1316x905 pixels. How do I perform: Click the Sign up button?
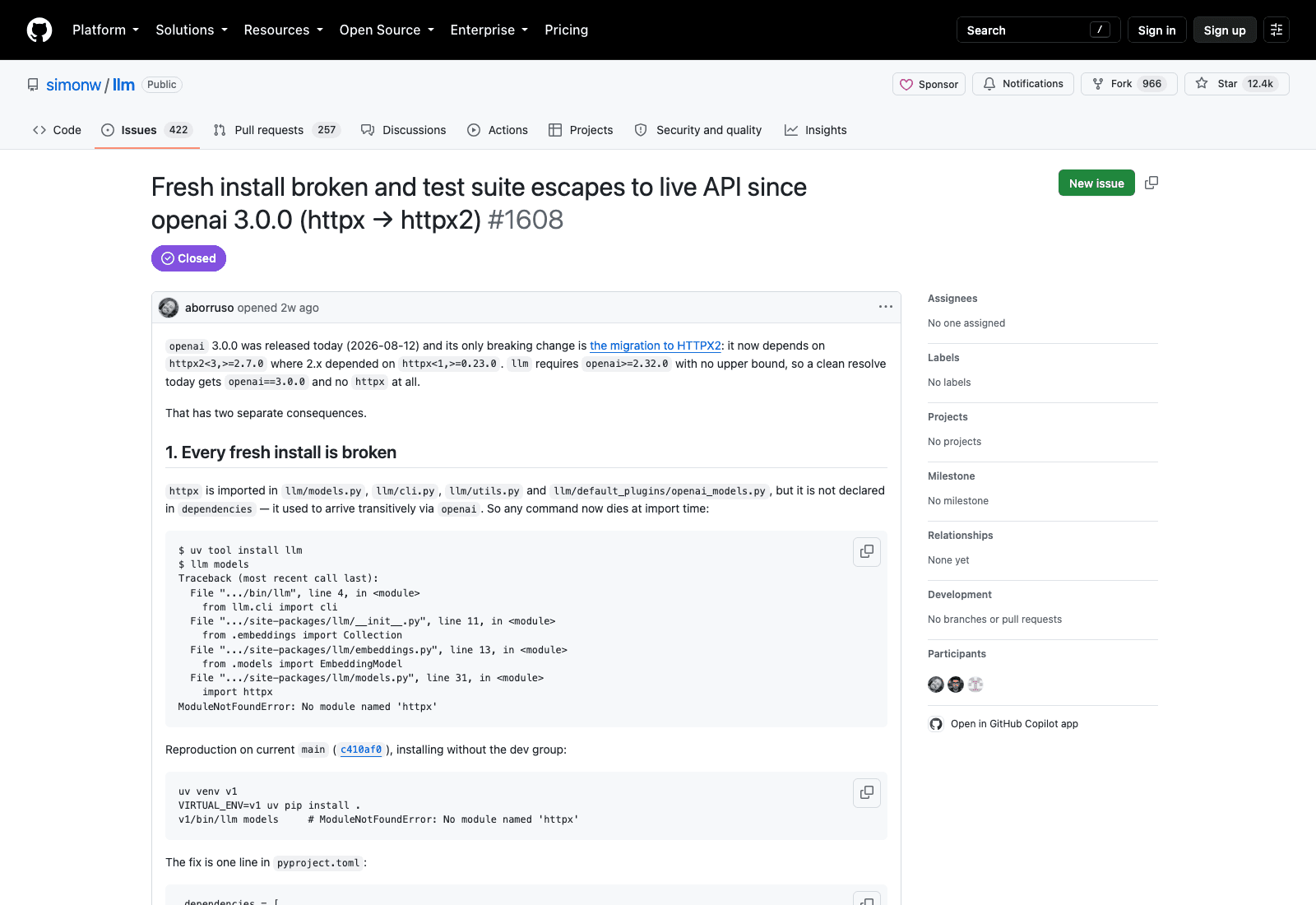click(x=1225, y=30)
